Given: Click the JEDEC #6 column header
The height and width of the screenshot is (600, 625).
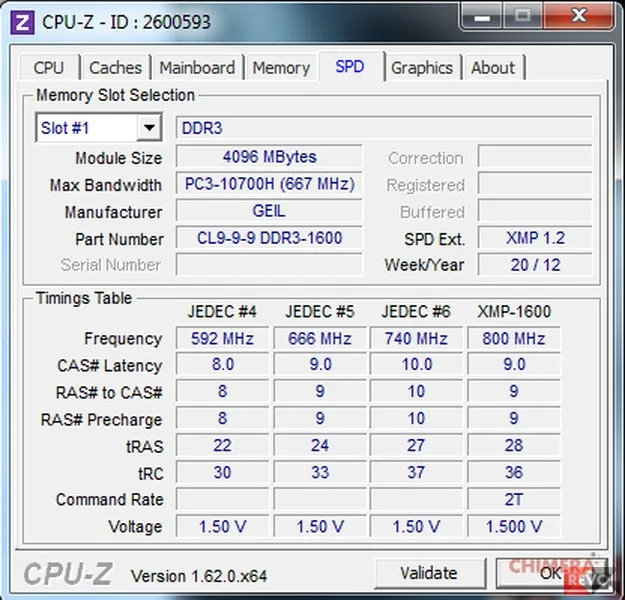Looking at the screenshot, I should [x=416, y=312].
